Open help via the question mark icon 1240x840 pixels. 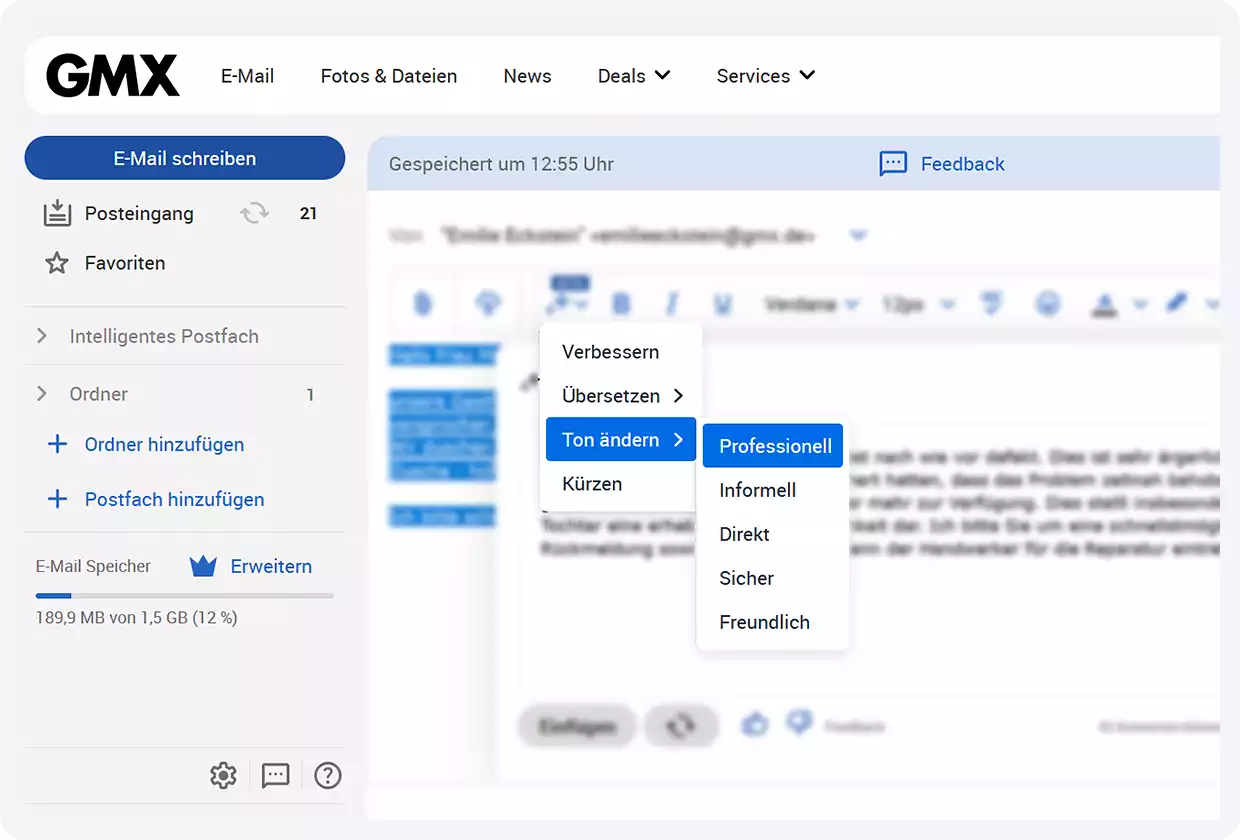click(328, 775)
